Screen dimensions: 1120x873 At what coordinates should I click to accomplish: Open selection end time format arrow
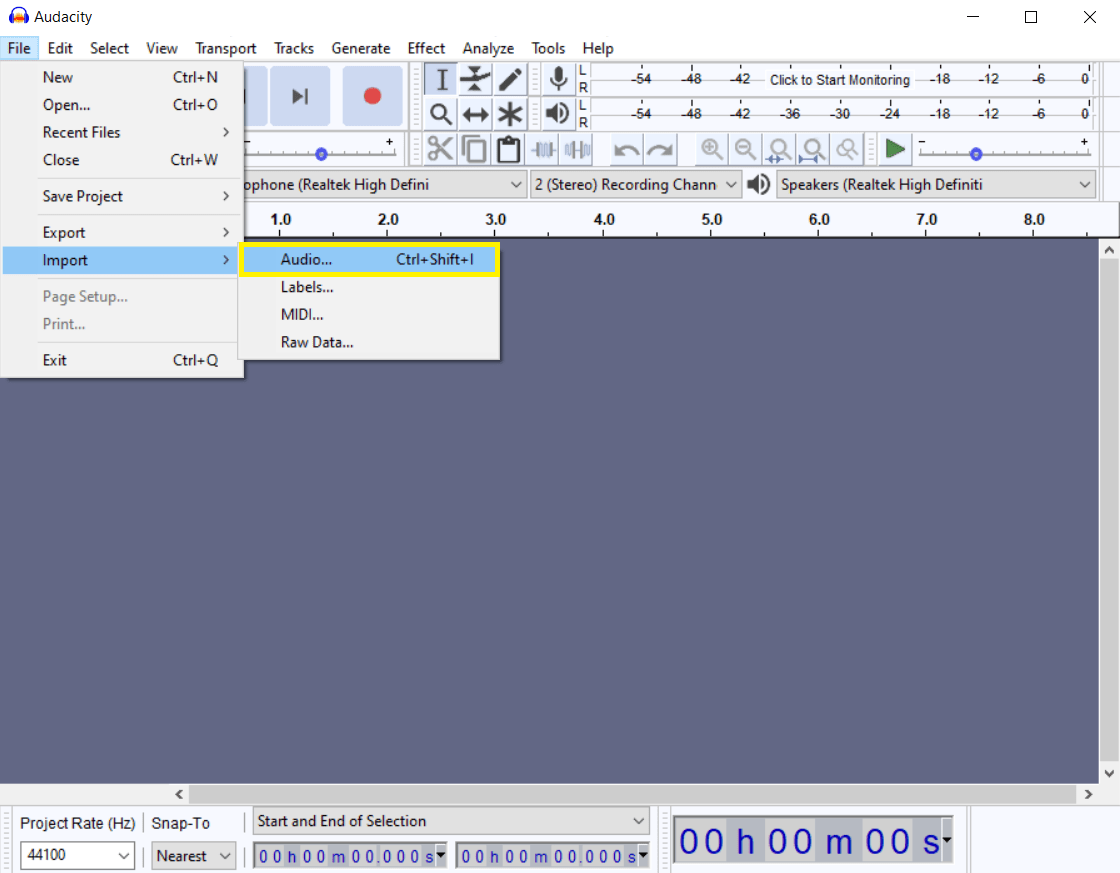tap(643, 855)
